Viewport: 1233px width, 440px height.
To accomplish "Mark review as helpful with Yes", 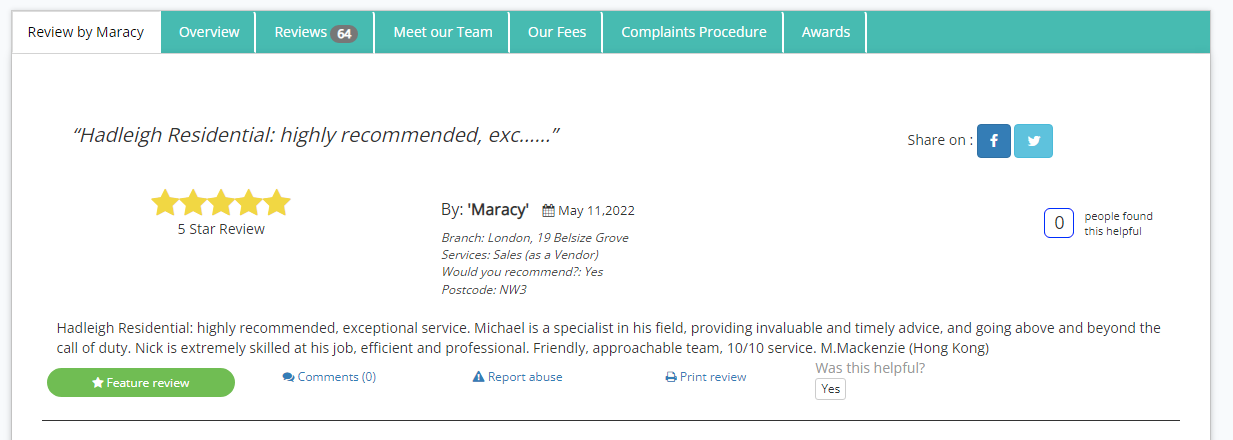I will click(830, 389).
